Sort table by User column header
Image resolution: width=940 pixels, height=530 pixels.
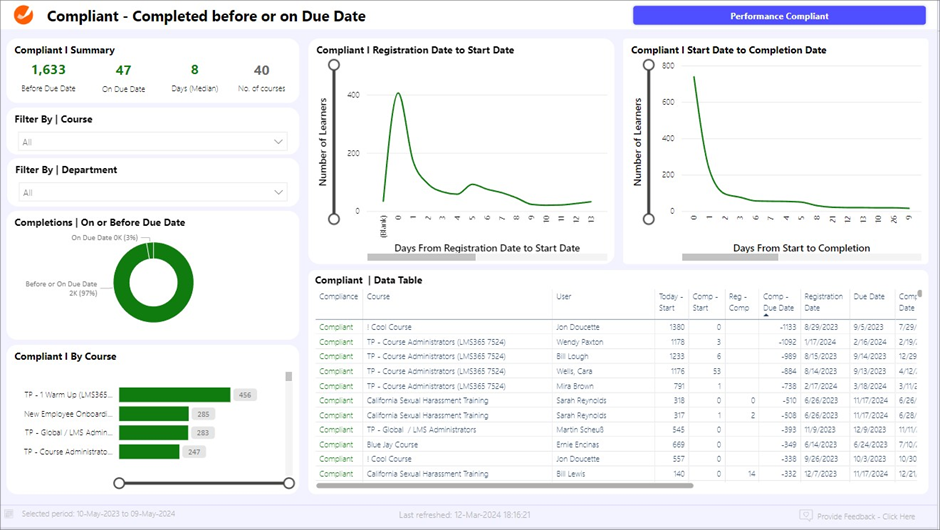tap(565, 296)
